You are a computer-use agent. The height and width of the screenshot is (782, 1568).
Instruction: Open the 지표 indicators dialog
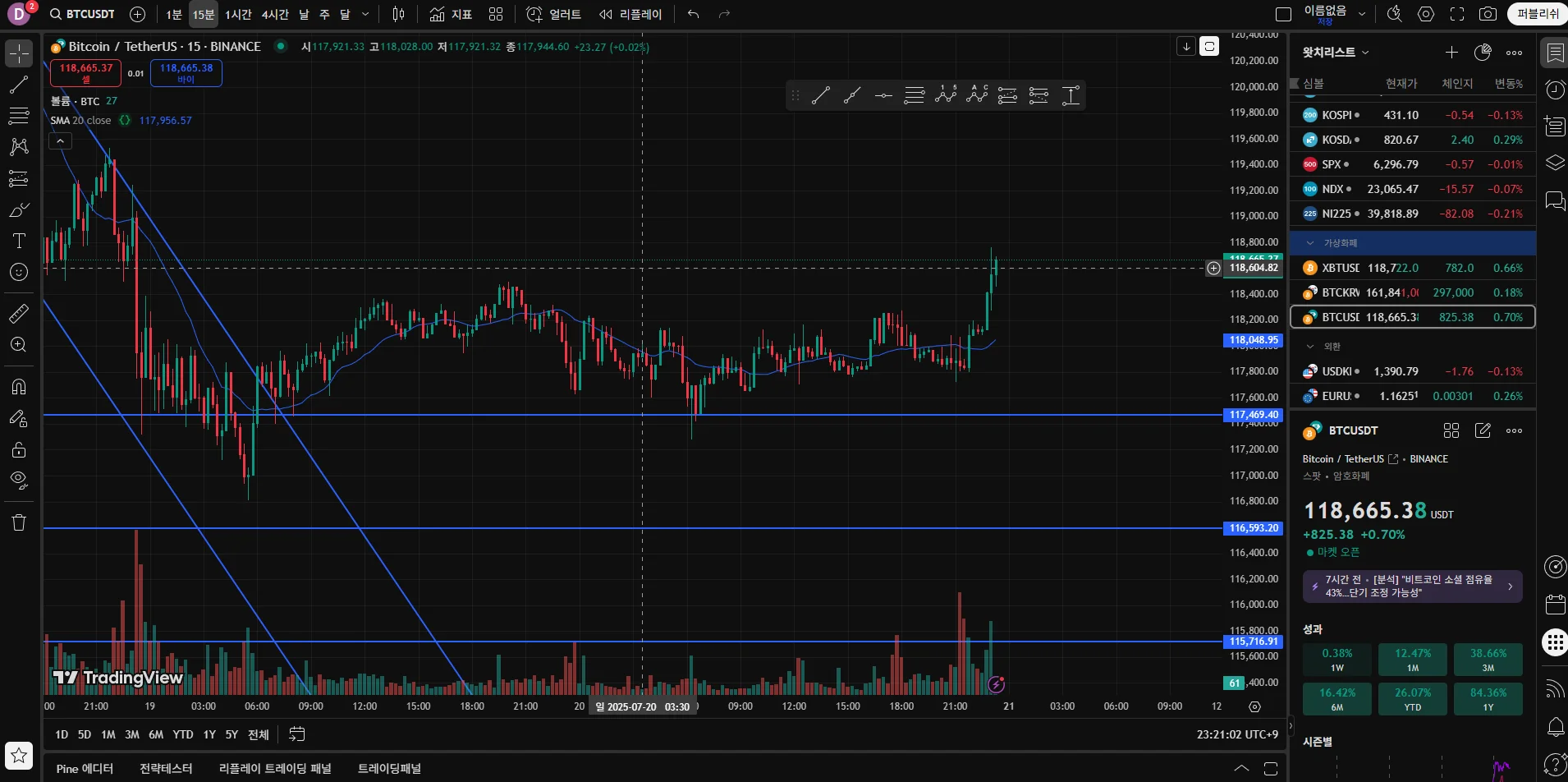click(451, 14)
